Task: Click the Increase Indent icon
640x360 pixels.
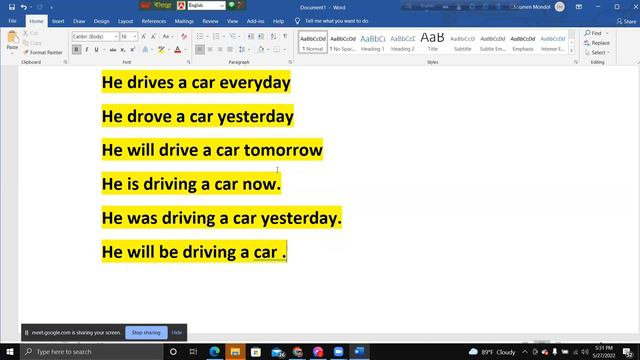Action: coord(261,37)
